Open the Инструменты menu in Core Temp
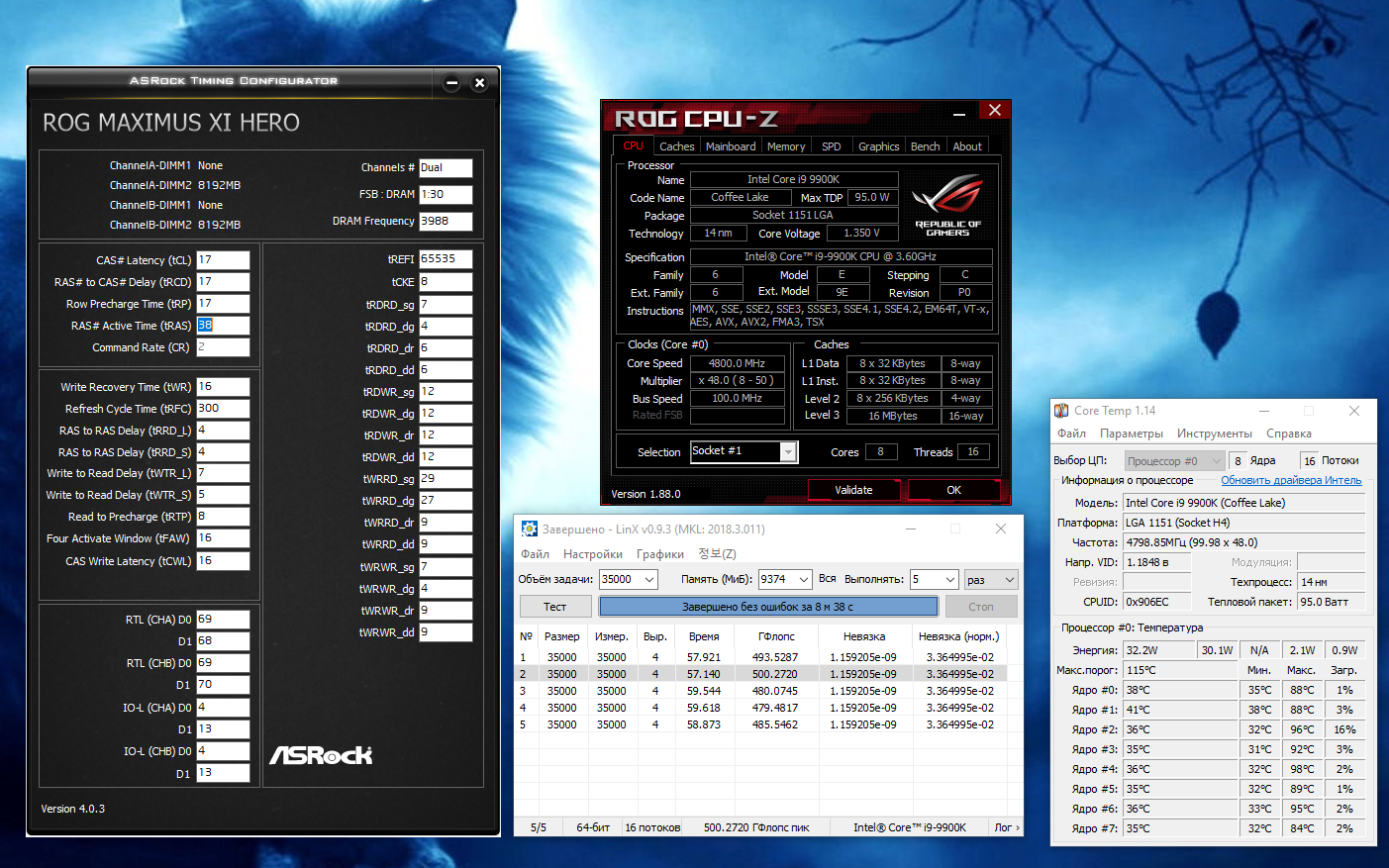 point(1215,434)
